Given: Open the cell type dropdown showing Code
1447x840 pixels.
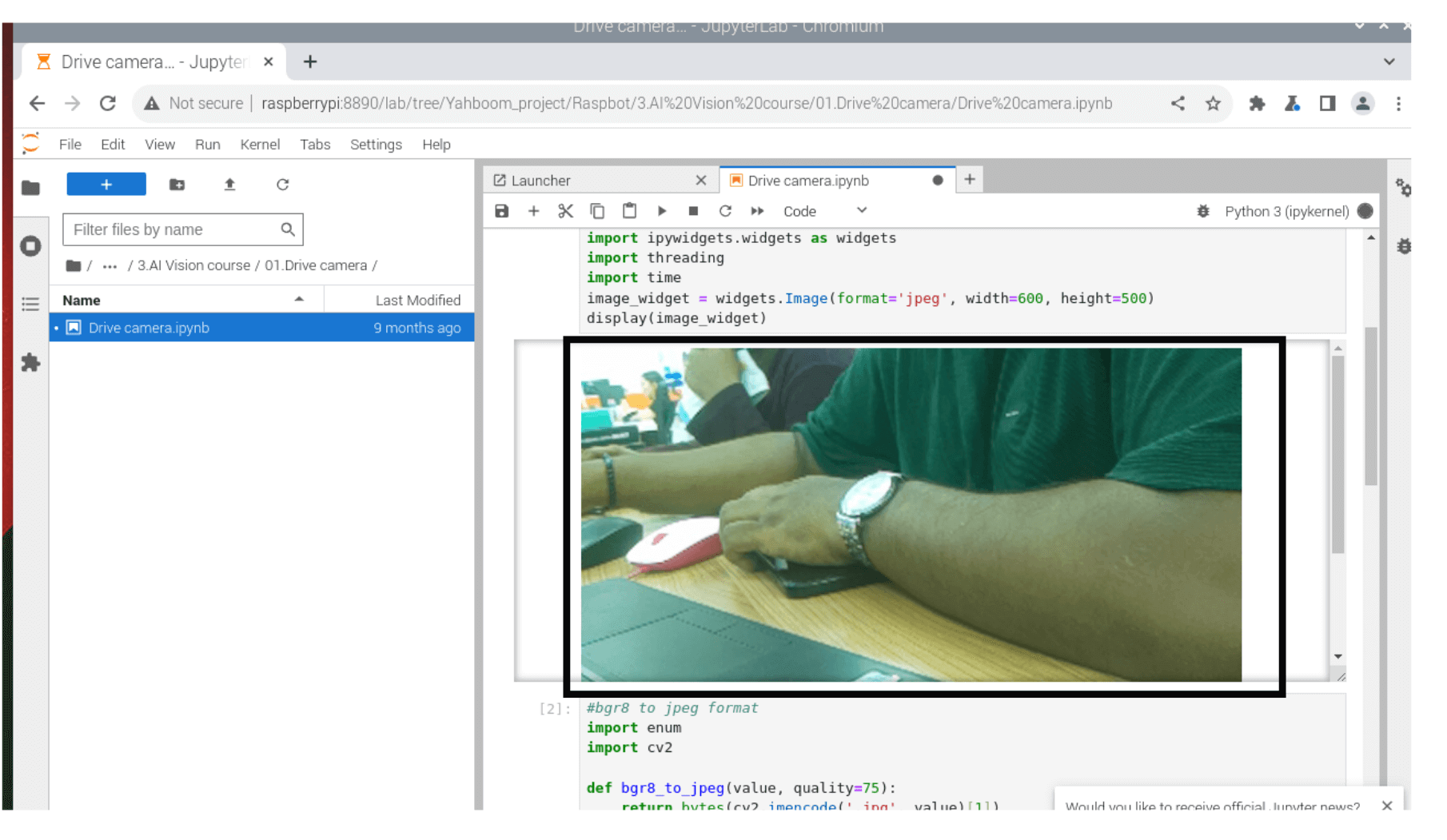Looking at the screenshot, I should [x=826, y=210].
